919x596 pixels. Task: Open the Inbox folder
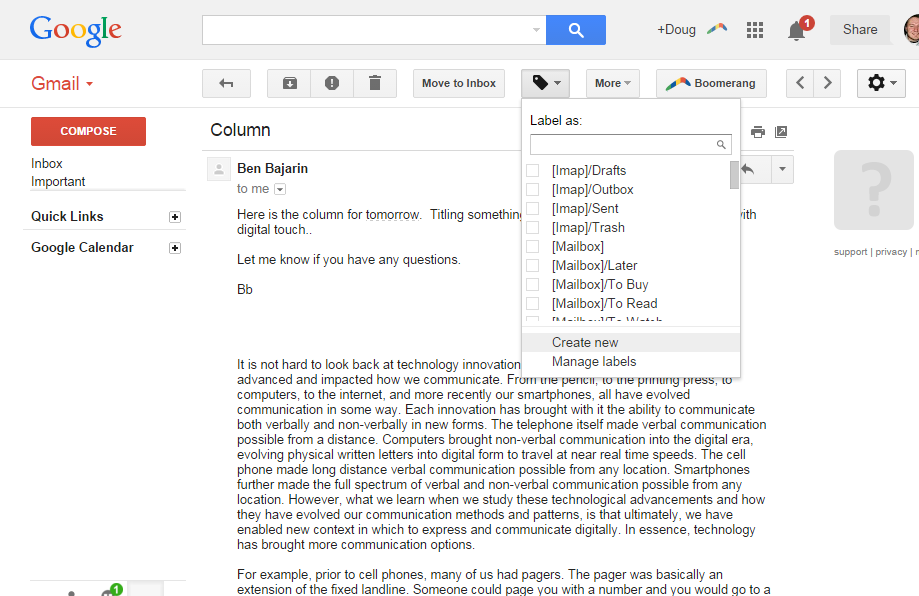[x=47, y=164]
